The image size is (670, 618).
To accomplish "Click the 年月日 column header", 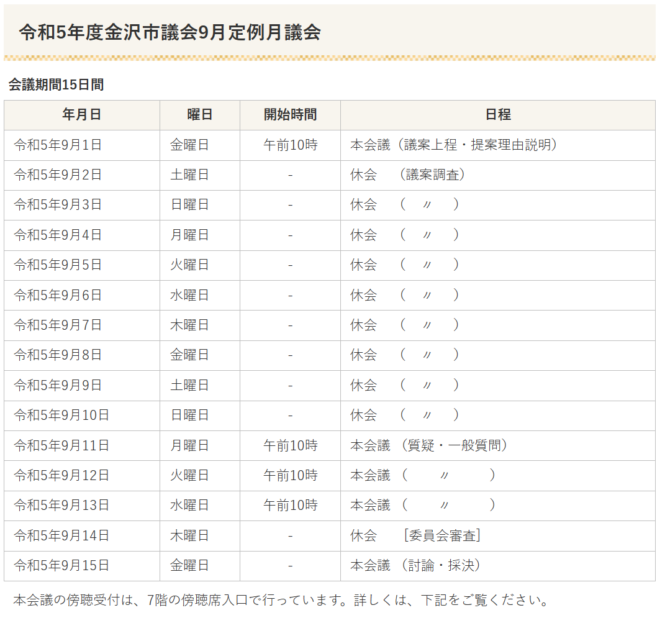I will 82,115.
